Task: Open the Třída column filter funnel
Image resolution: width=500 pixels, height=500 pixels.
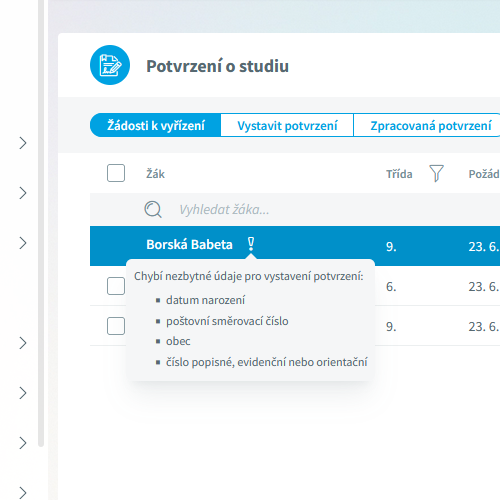Action: (x=436, y=173)
